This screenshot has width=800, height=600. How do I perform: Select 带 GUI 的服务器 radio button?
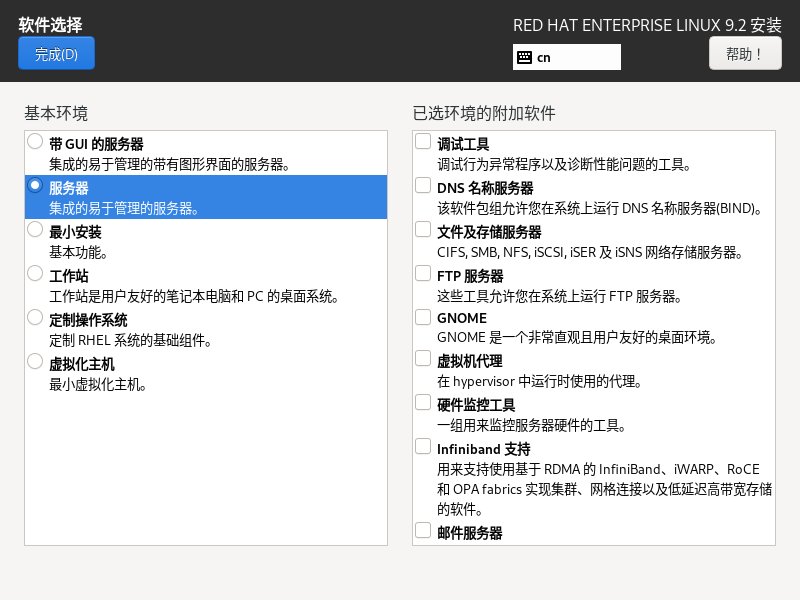pos(35,142)
